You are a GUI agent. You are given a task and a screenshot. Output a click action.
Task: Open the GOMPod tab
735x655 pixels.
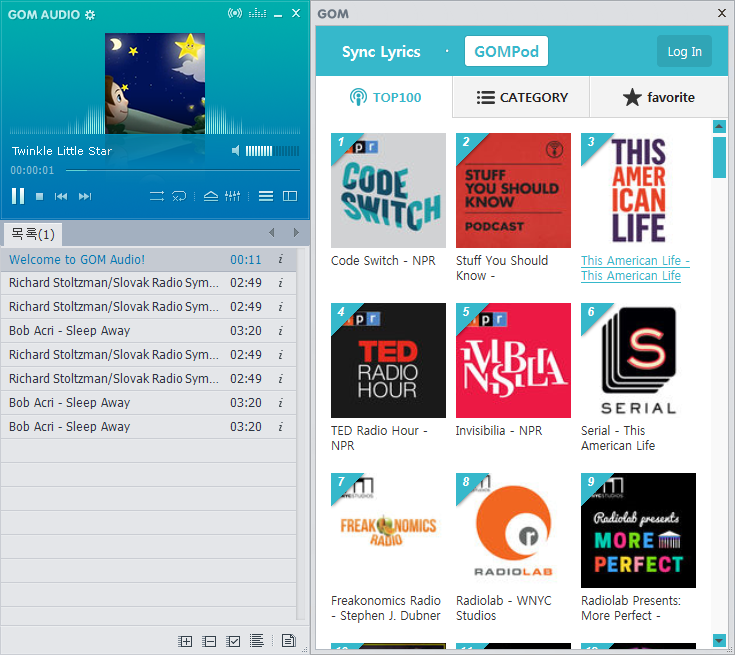point(506,51)
